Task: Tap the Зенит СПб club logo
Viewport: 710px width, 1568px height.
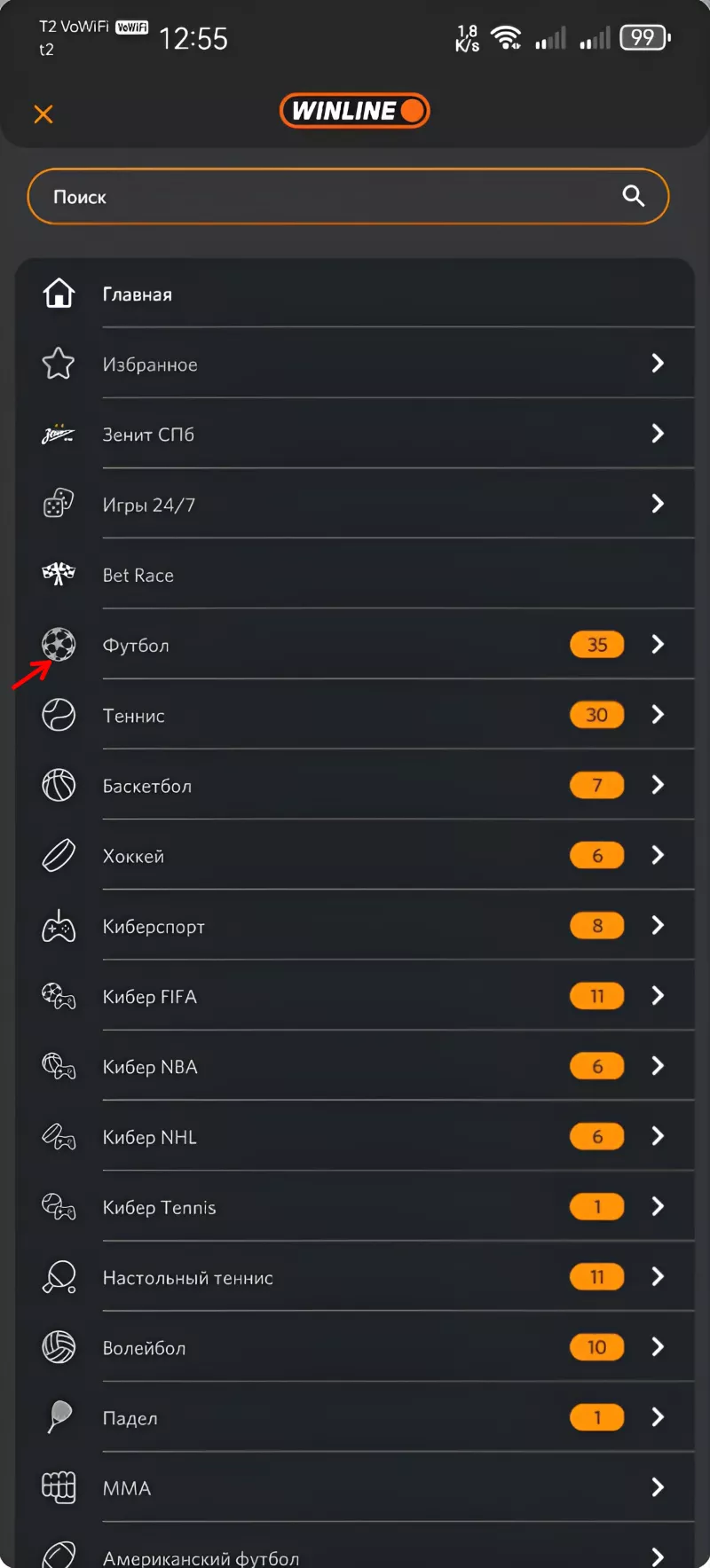Action: [59, 434]
